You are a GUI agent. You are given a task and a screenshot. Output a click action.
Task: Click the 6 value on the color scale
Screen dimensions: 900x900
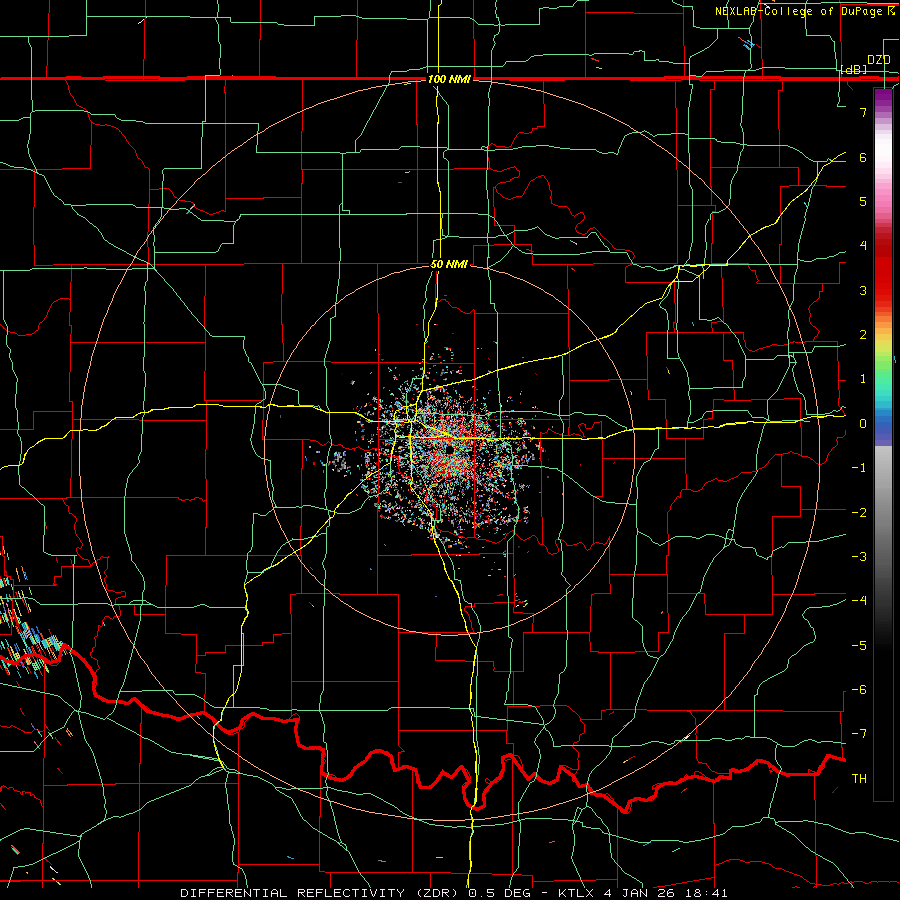pos(863,157)
